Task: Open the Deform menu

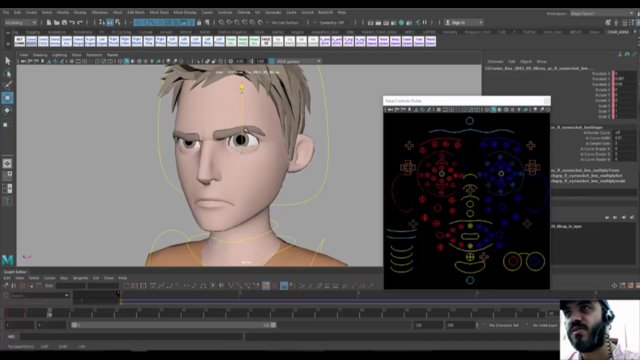Action: tap(244, 12)
